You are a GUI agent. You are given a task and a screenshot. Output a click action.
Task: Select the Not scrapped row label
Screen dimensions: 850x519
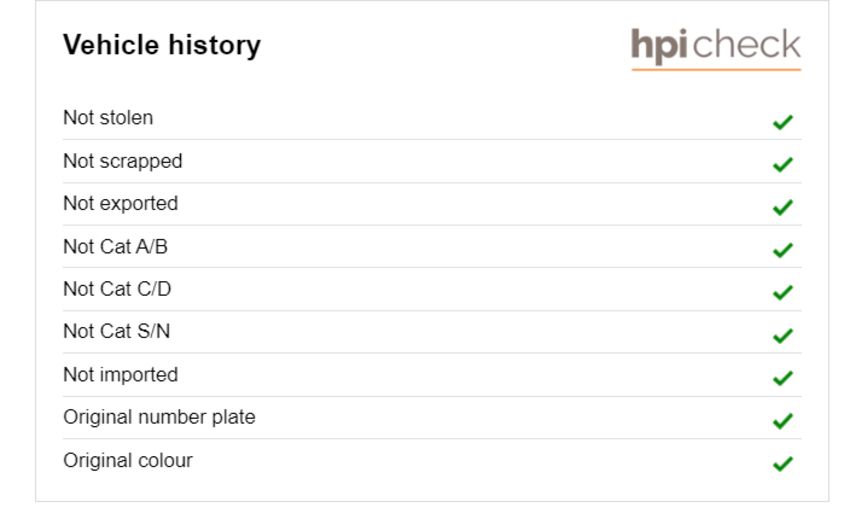[x=123, y=161]
